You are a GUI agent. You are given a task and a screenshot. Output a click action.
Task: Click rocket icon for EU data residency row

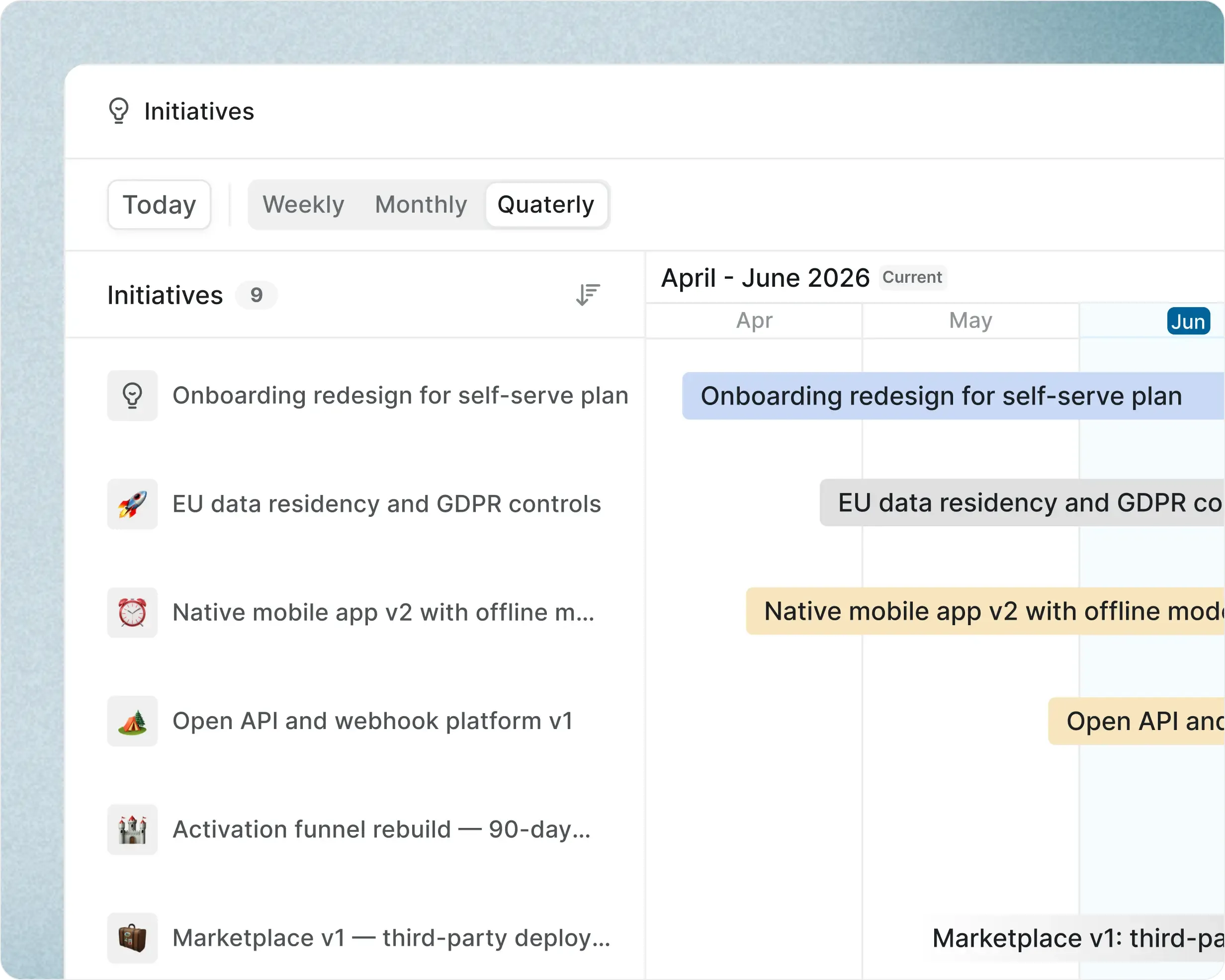132,504
